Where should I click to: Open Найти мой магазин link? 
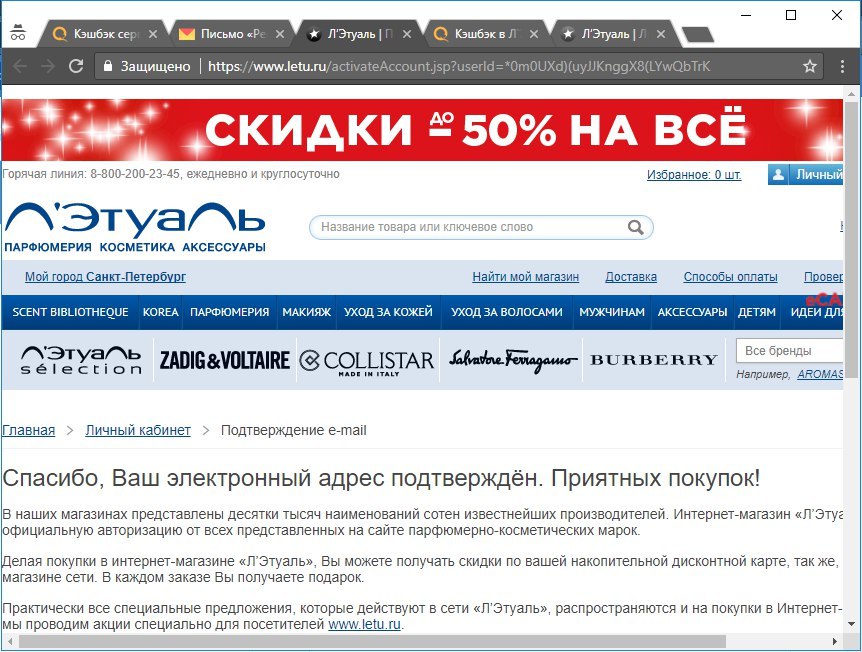point(526,277)
